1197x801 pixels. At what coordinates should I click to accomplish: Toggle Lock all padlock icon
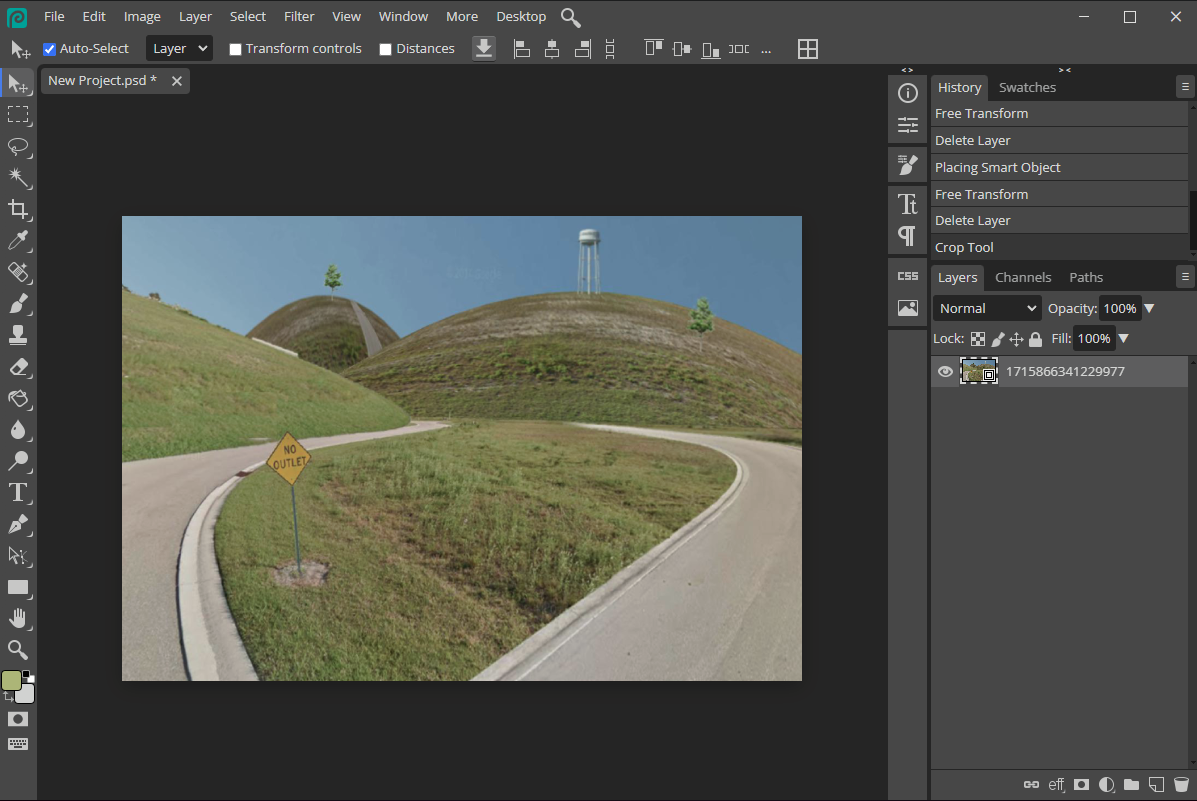(x=1035, y=339)
